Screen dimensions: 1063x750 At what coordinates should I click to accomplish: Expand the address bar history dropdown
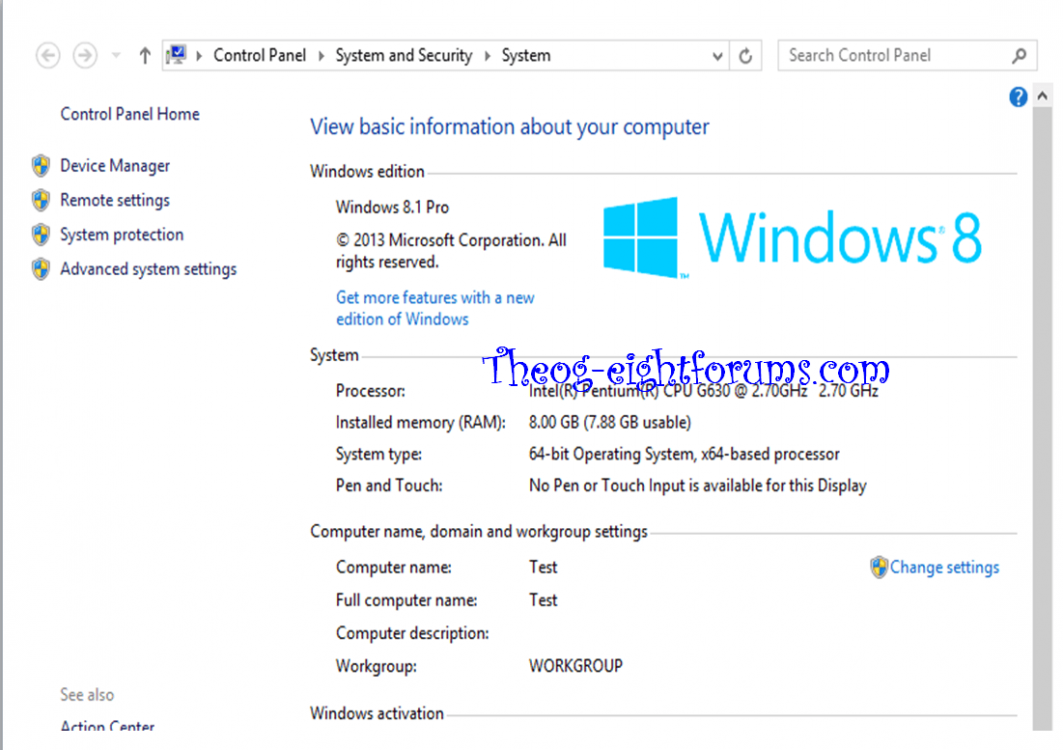pyautogui.click(x=717, y=57)
